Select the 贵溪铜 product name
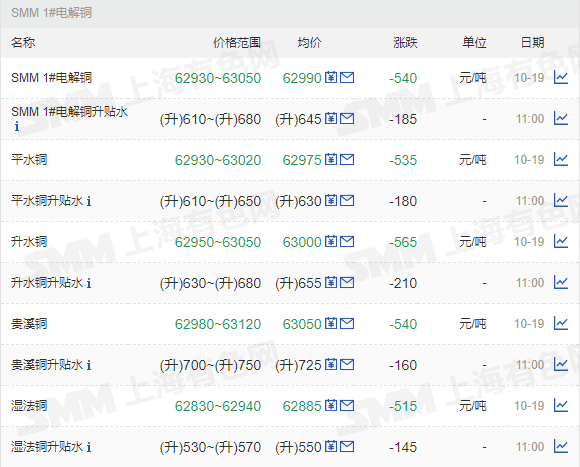This screenshot has width=580, height=467. 29,324
